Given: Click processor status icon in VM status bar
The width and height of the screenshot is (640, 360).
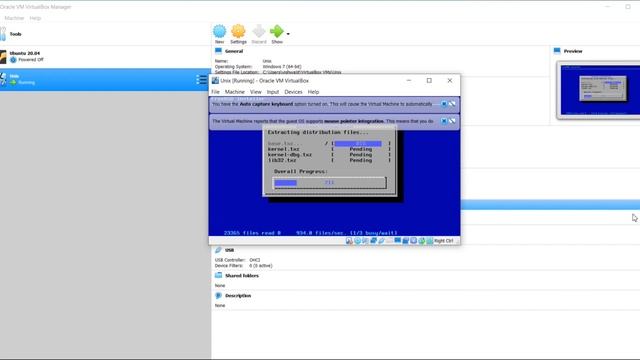Looking at the screenshot, I should click(x=413, y=241).
